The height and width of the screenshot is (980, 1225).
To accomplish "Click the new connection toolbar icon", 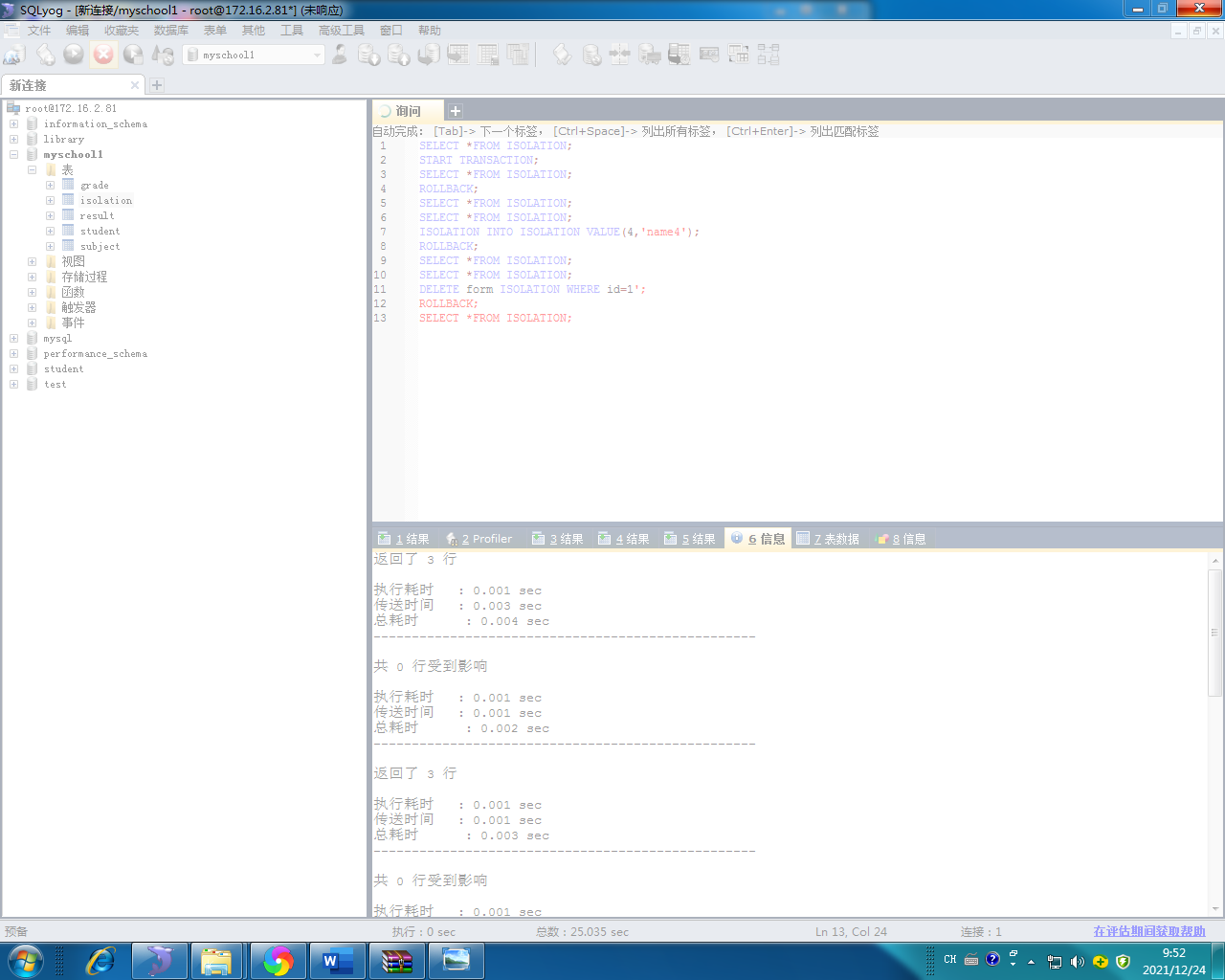I will [14, 55].
